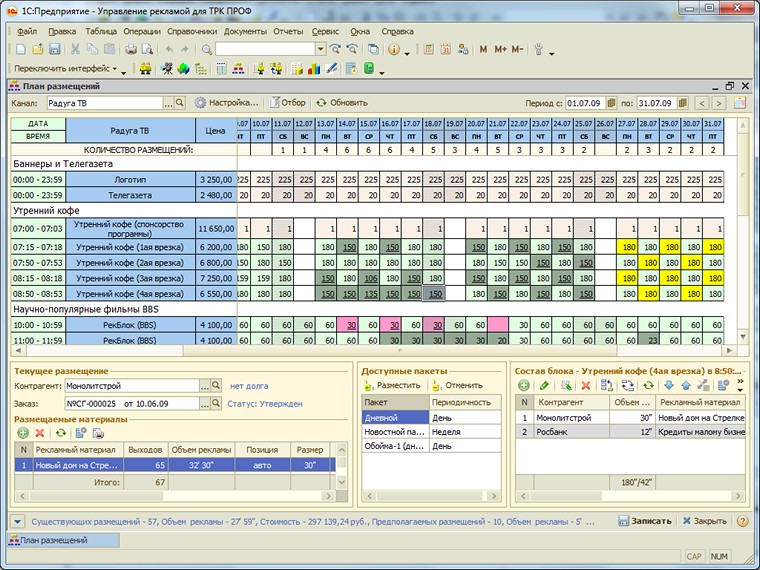Screen dimensions: 760x570
Task: Click the print preview icon in toolbar
Action: (146, 49)
